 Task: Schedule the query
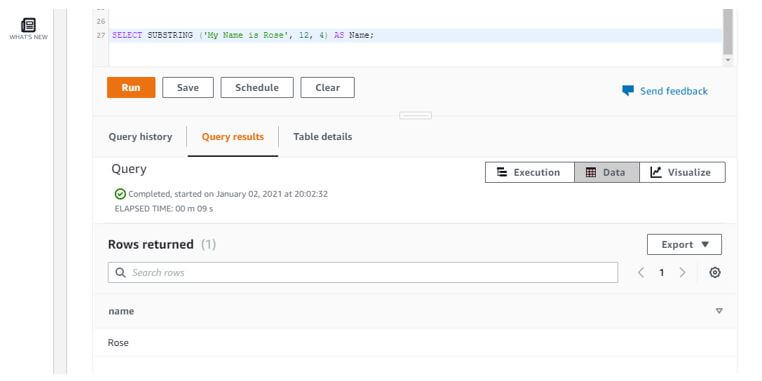[x=257, y=87]
